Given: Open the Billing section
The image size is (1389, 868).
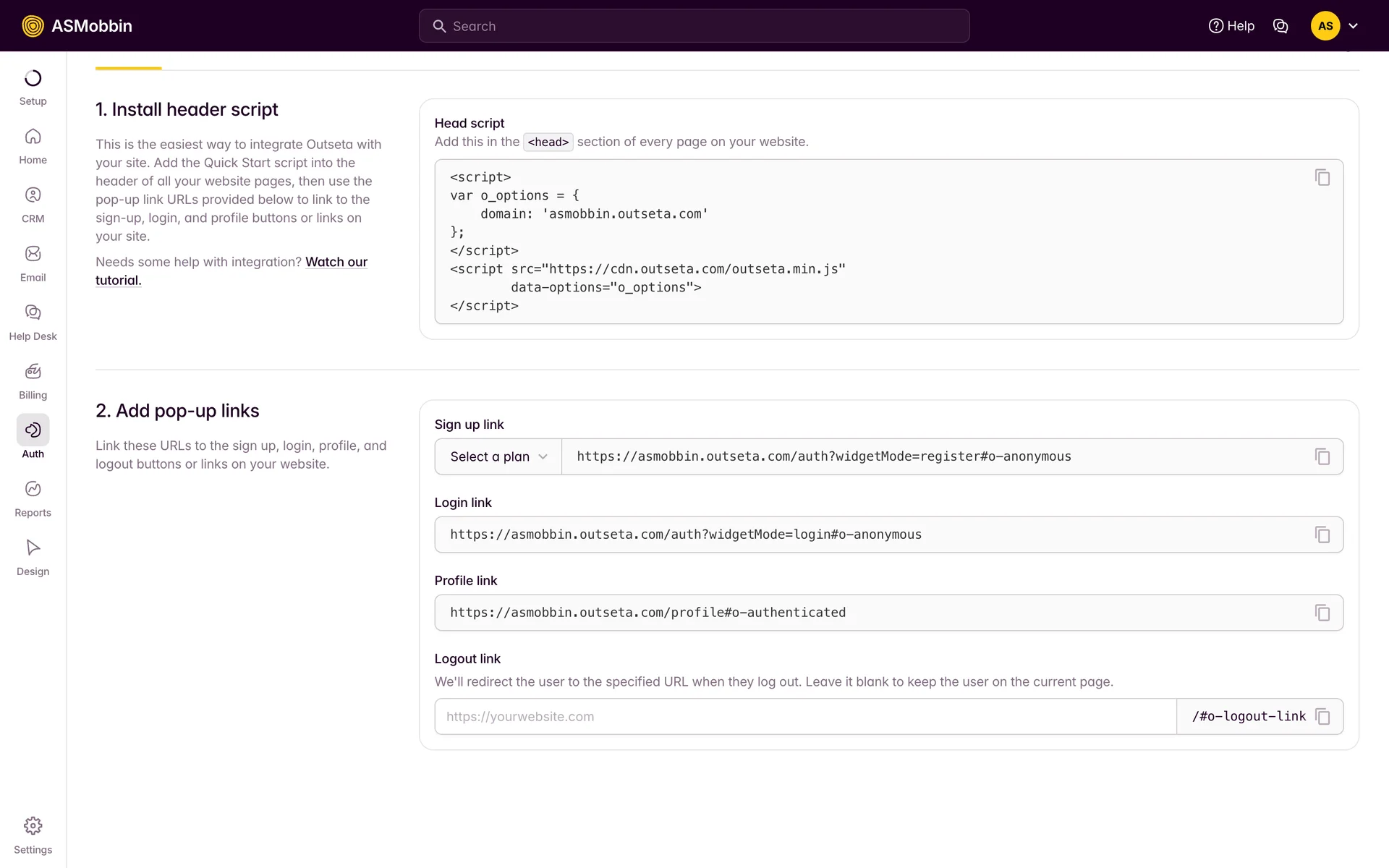Looking at the screenshot, I should [x=33, y=381].
